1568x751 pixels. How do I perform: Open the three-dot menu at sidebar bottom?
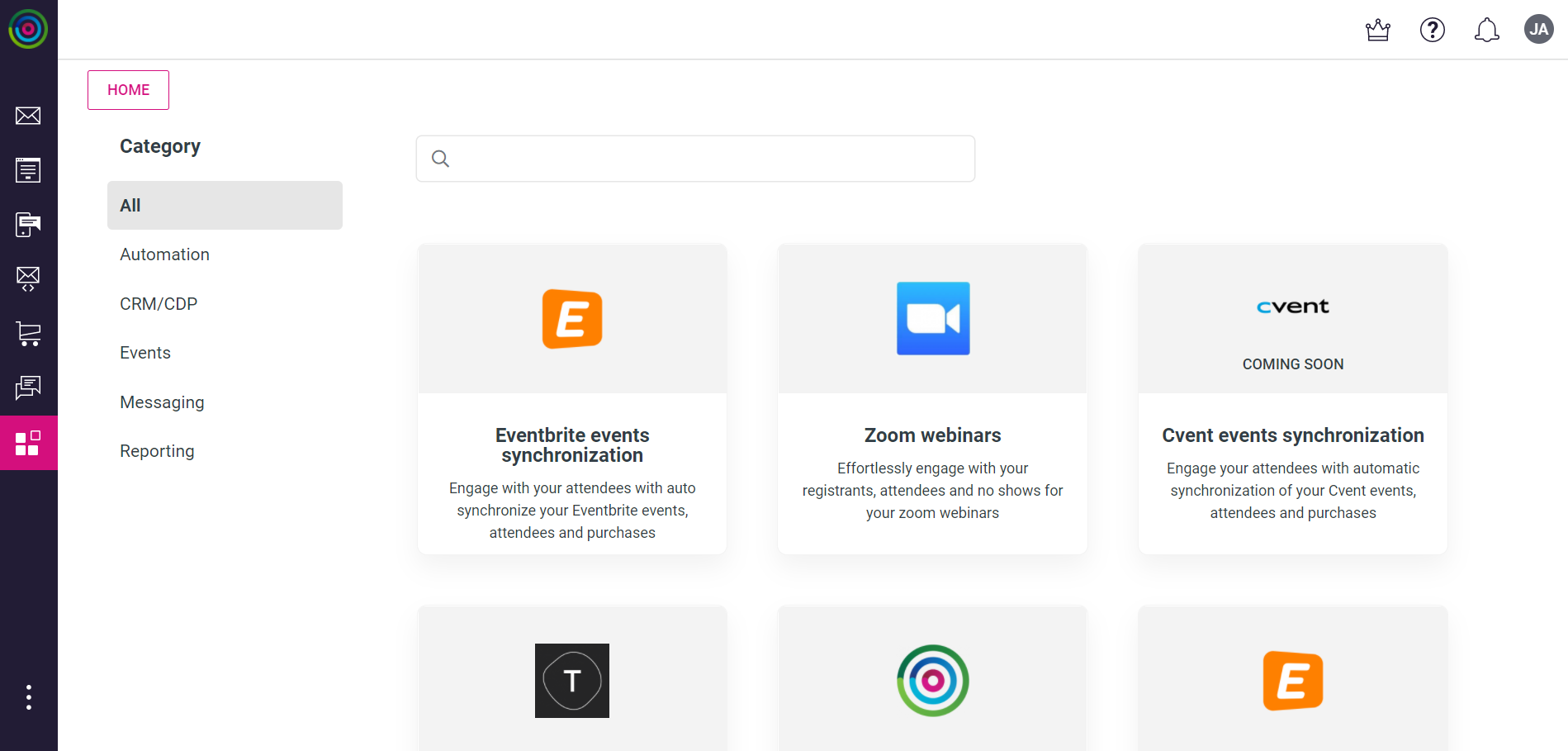point(28,696)
